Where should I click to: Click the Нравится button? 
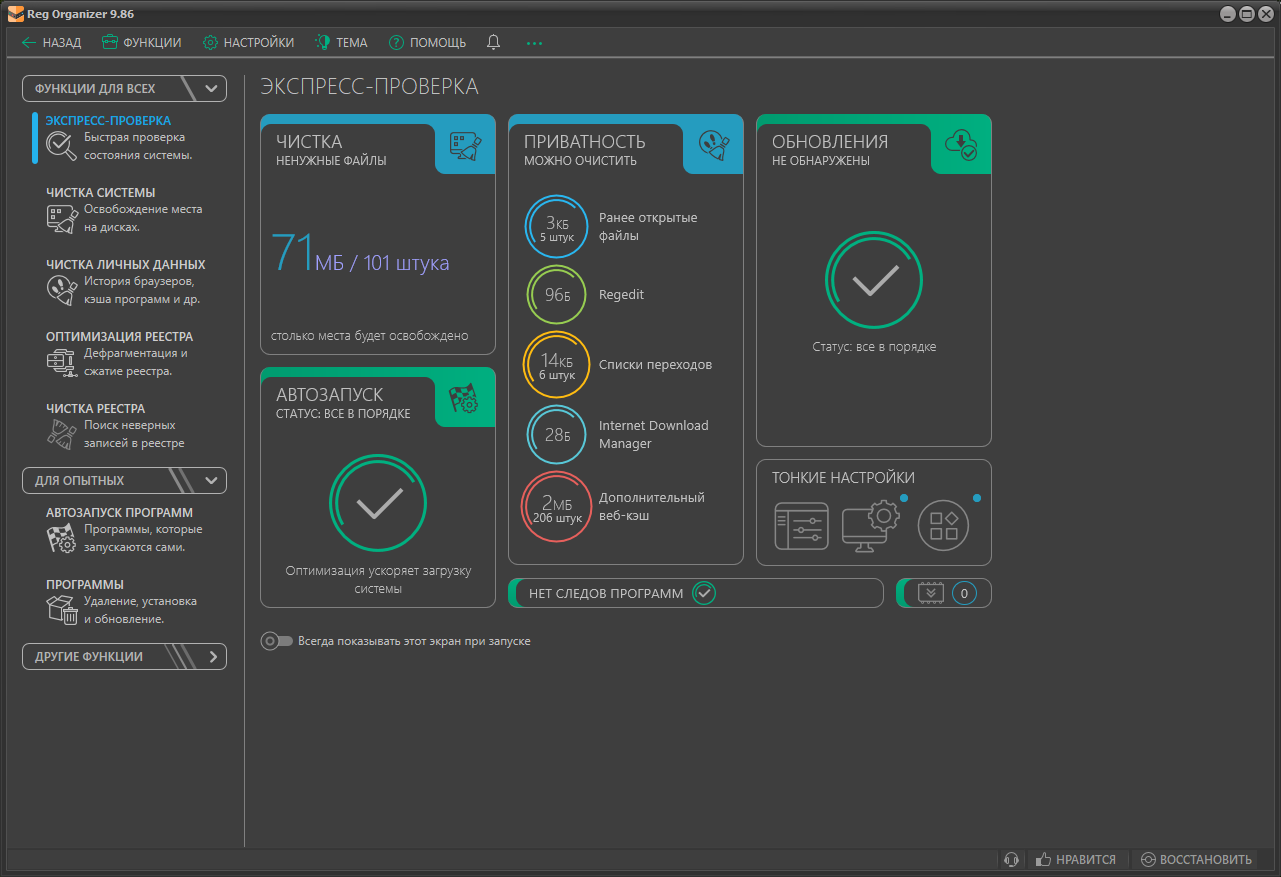(x=1076, y=859)
